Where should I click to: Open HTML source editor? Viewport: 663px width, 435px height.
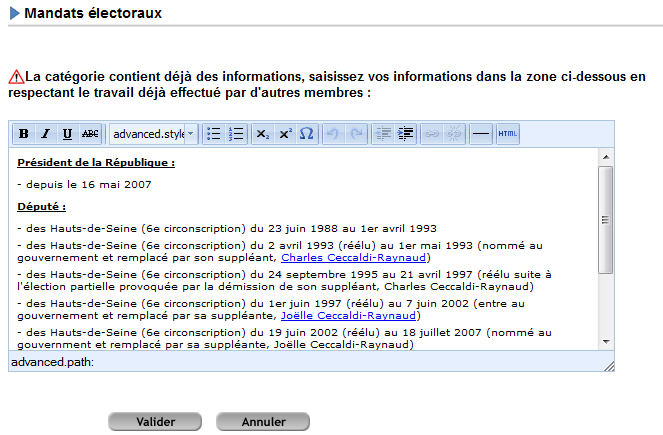pyautogui.click(x=507, y=133)
